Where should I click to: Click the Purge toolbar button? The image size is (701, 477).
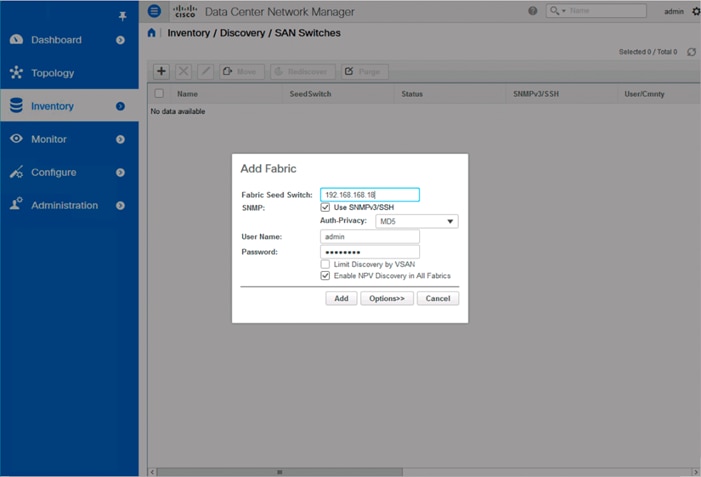click(x=365, y=72)
